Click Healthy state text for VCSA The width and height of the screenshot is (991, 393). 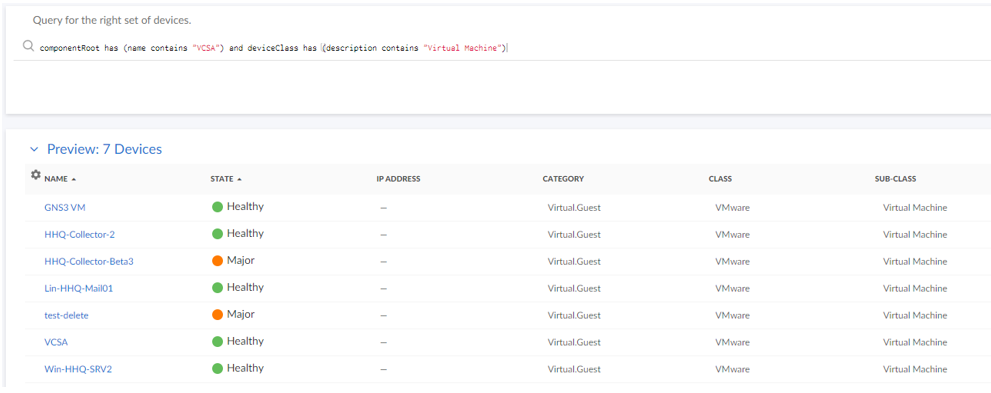pos(245,341)
